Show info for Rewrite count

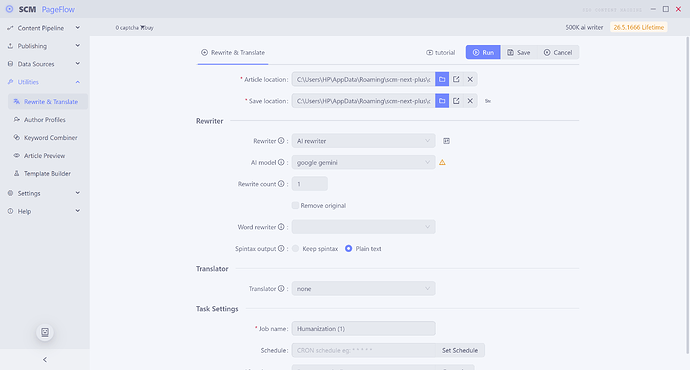281,184
